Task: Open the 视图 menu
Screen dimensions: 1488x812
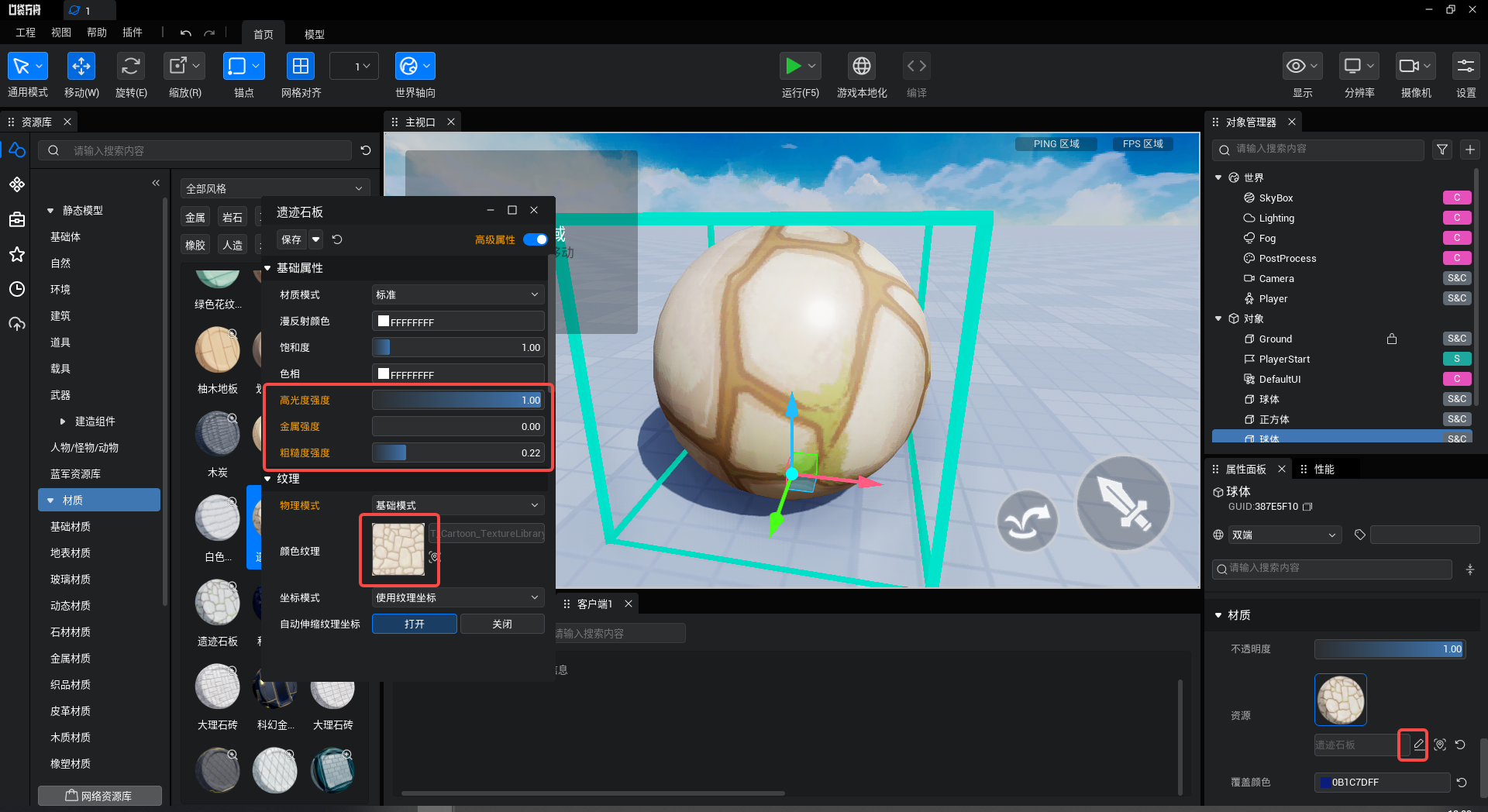Action: tap(61, 33)
